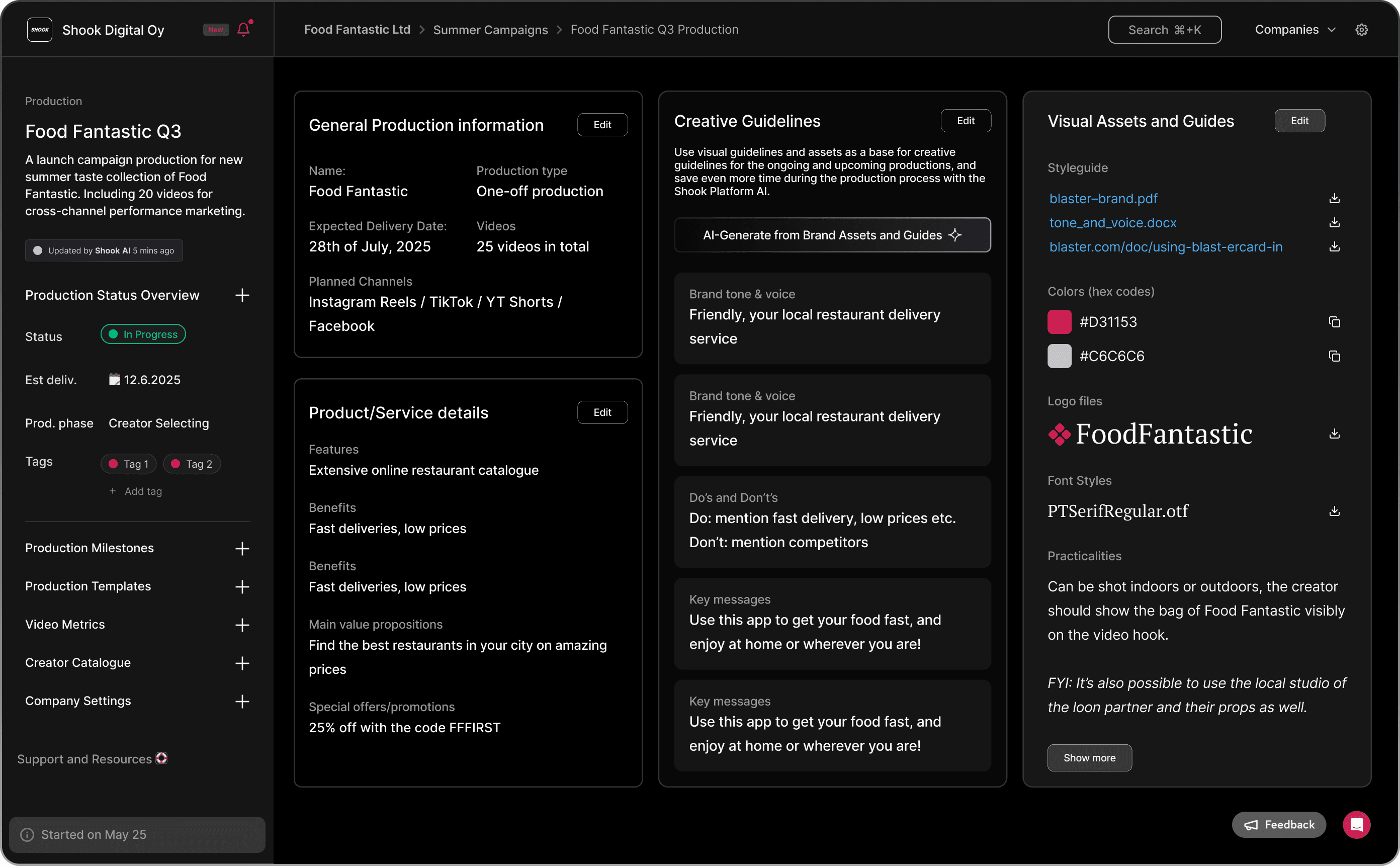This screenshot has width=1400, height=866.
Task: Expand Production Milestones section
Action: point(242,548)
